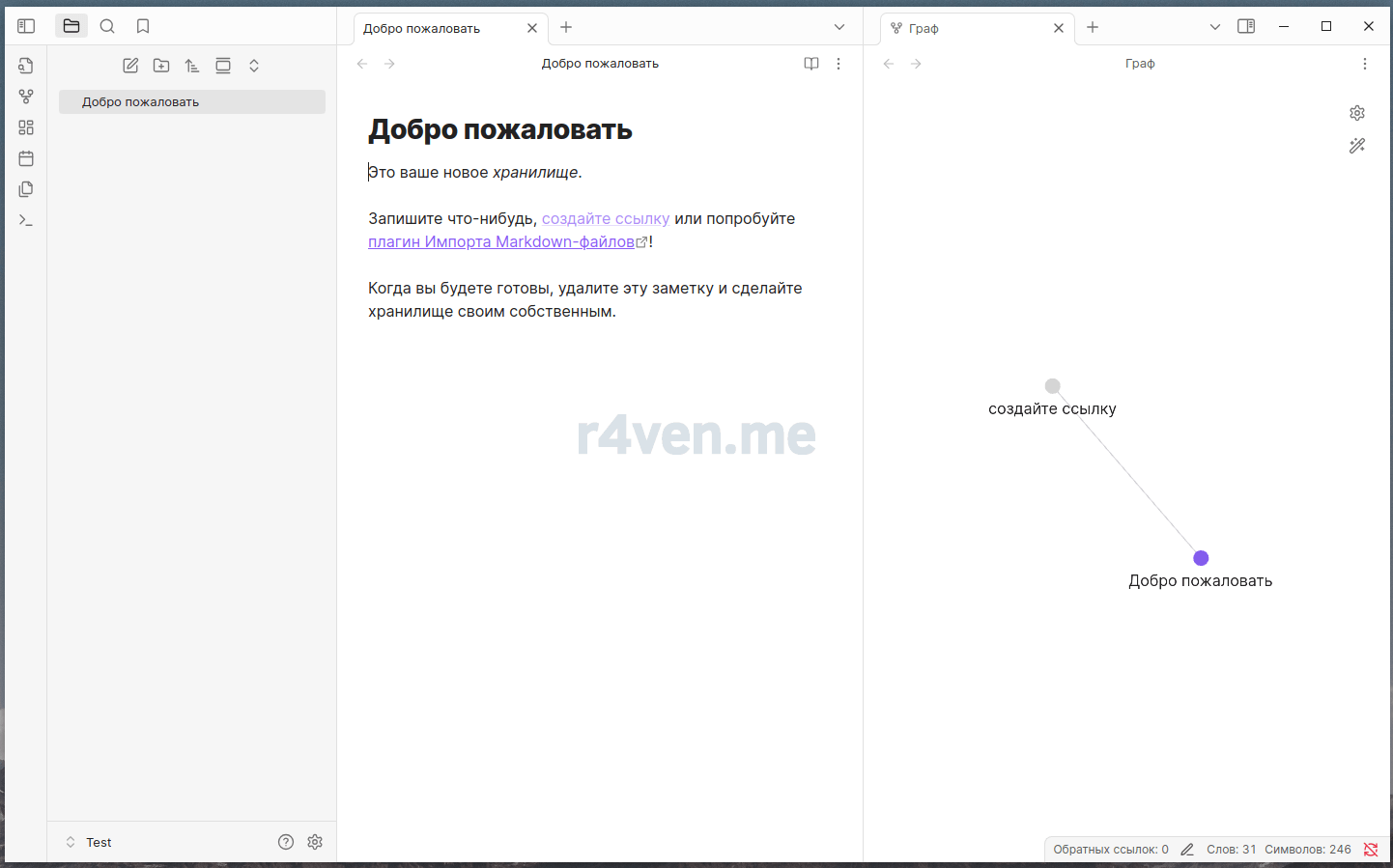Toggle the right sidebar

tap(1246, 26)
